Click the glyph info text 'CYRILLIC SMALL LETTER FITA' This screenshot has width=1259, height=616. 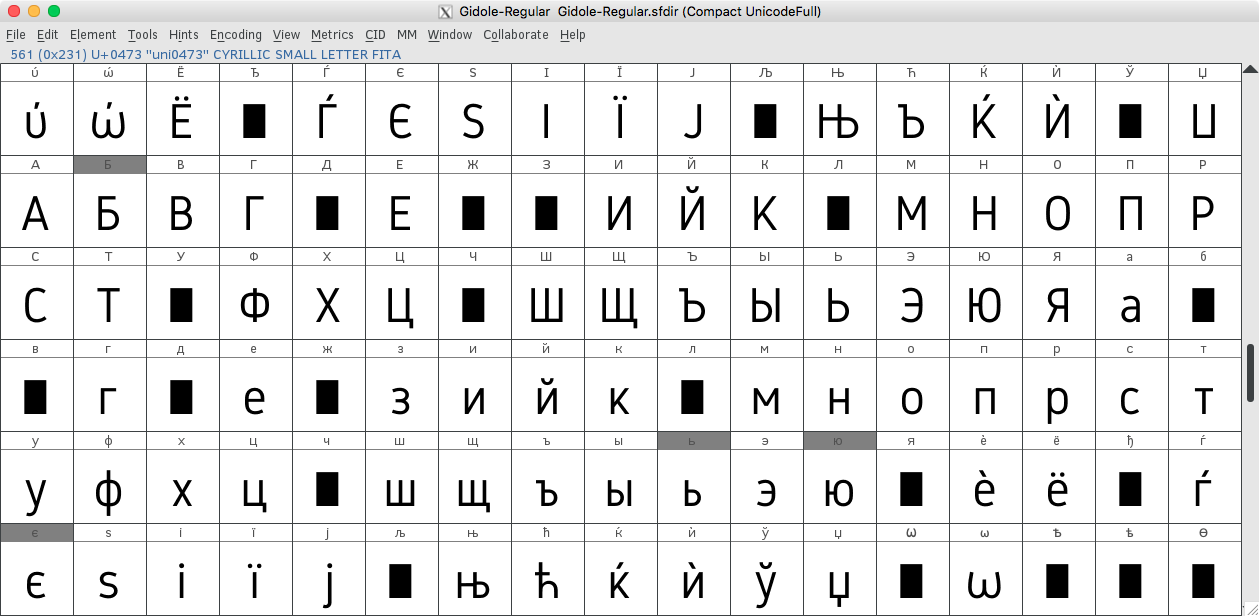click(x=307, y=55)
